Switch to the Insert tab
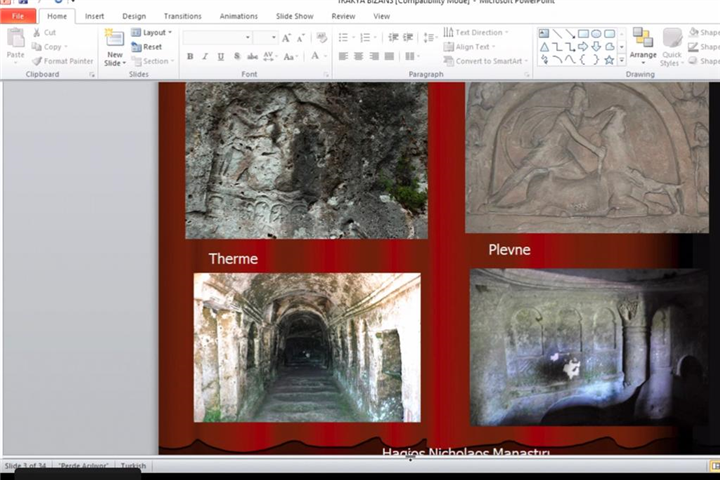 94,16
